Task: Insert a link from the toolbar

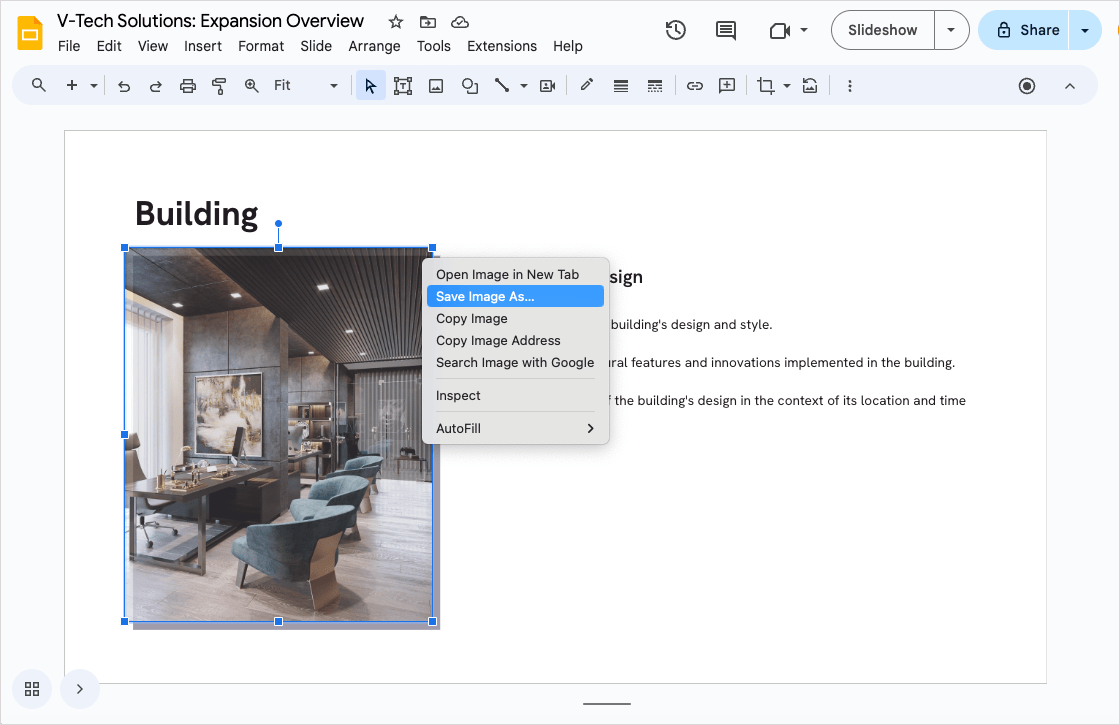Action: click(695, 85)
